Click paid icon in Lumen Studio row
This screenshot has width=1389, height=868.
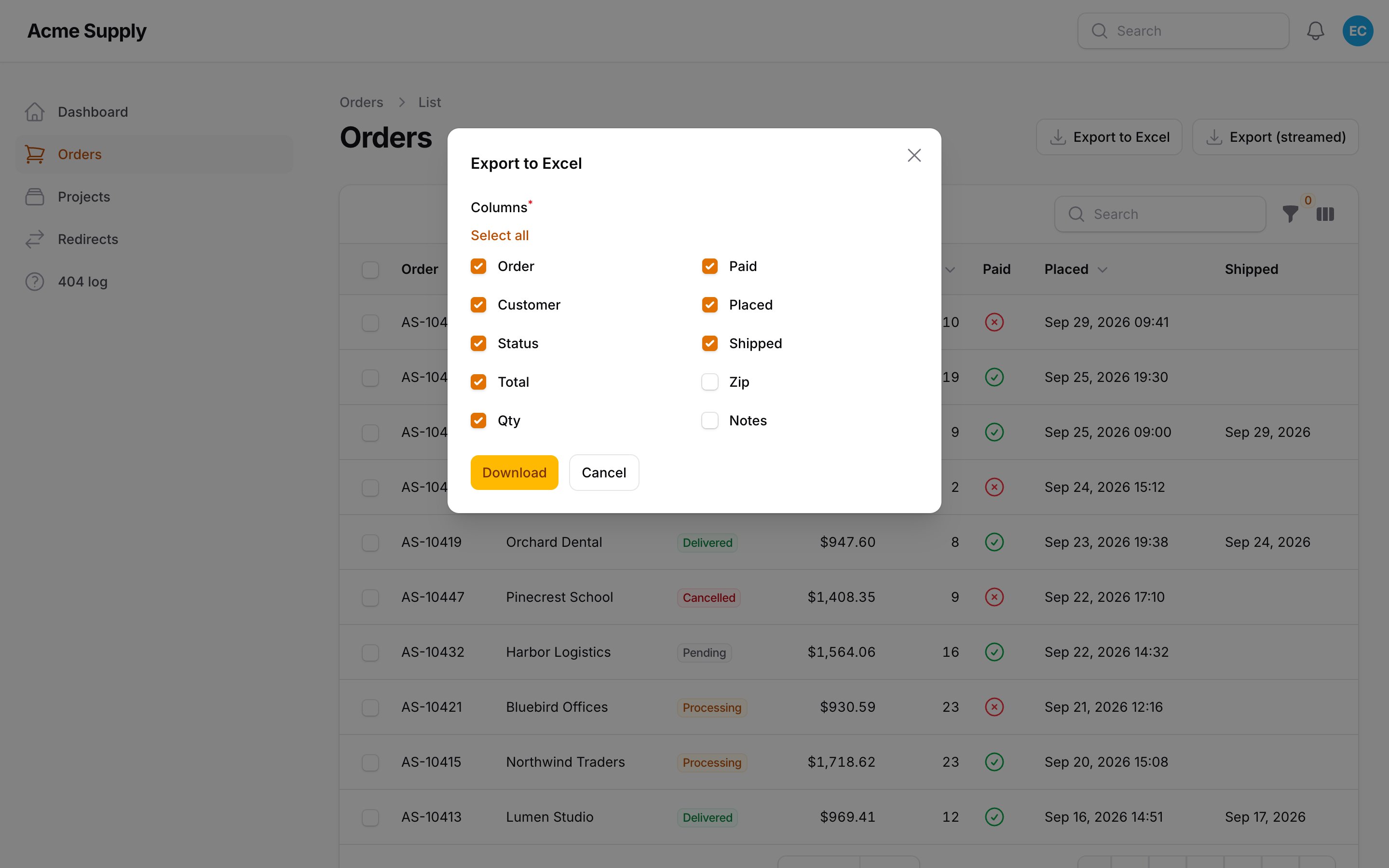click(x=994, y=817)
